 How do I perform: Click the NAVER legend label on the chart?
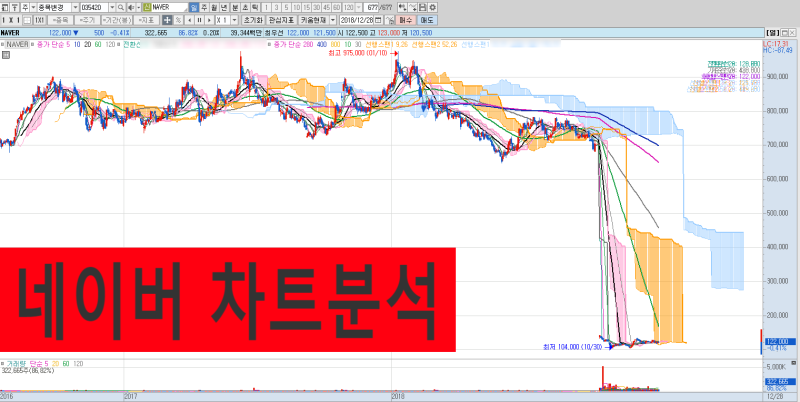(x=18, y=45)
